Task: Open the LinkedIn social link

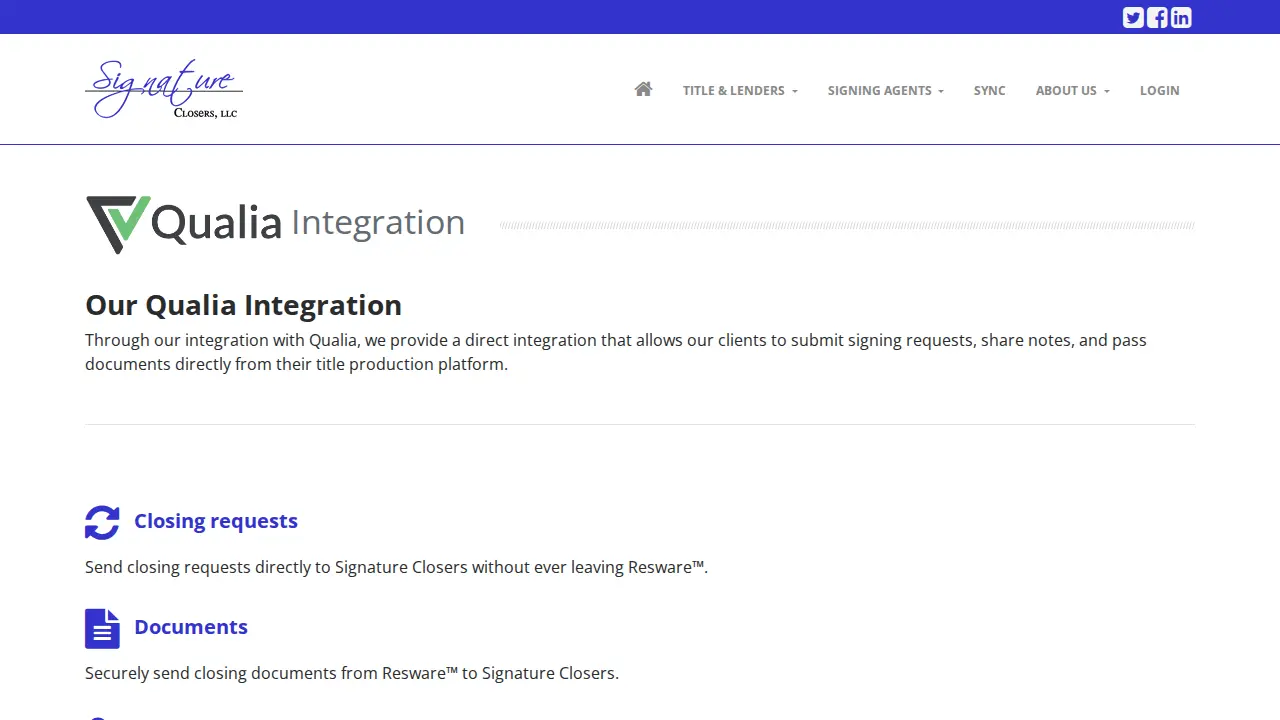Action: click(x=1181, y=17)
